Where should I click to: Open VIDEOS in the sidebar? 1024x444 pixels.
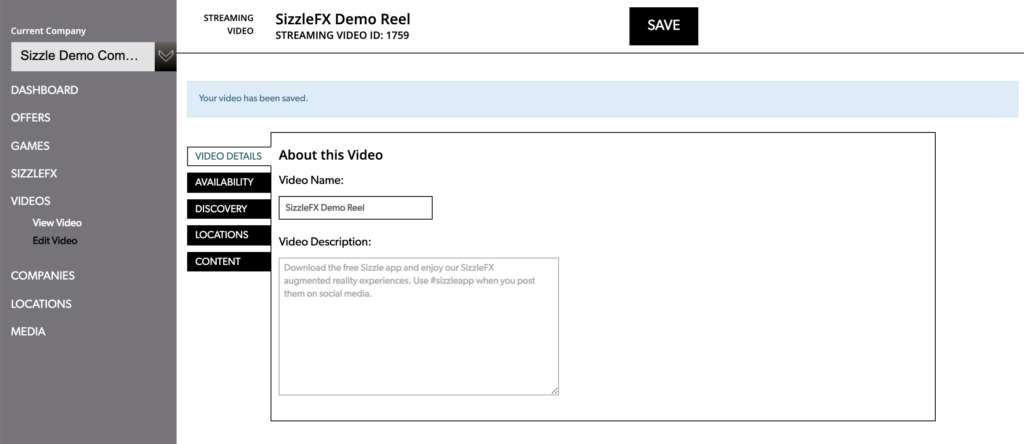pyautogui.click(x=30, y=201)
